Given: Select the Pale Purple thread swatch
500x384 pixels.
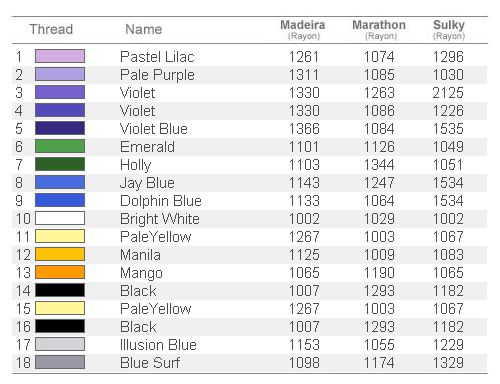Looking at the screenshot, I should point(60,74).
